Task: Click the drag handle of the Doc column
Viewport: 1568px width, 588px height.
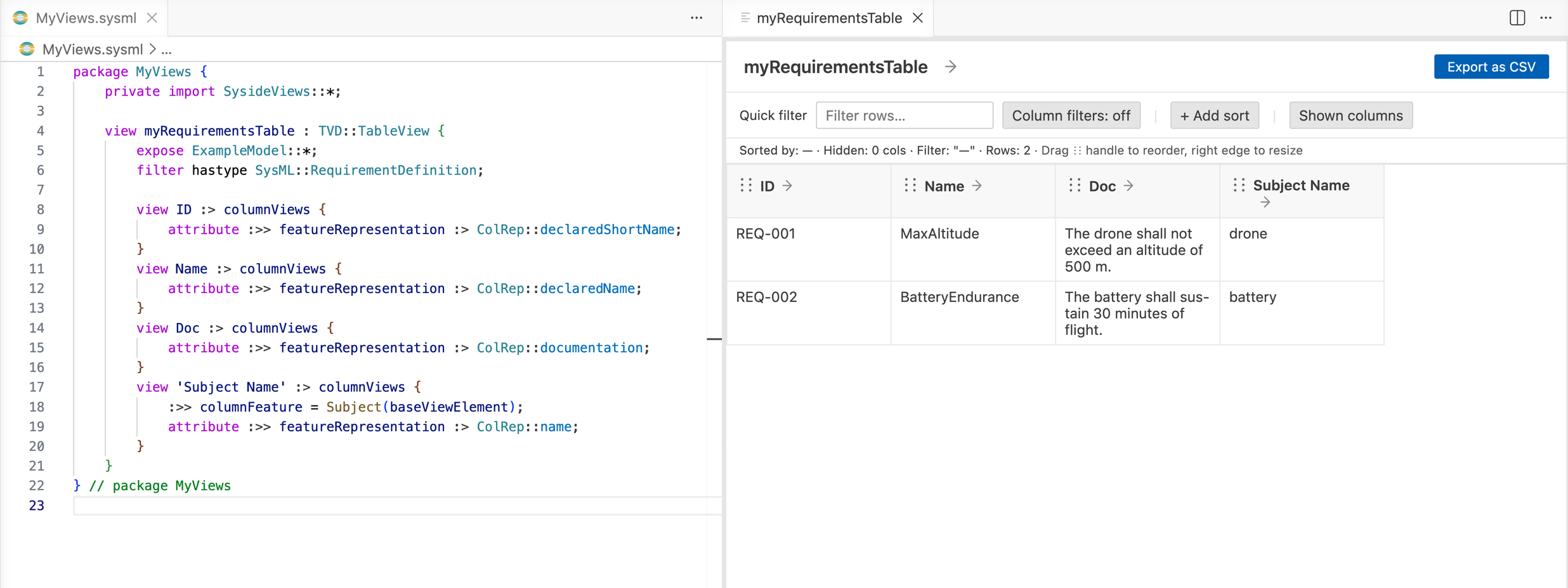Action: point(1075,185)
